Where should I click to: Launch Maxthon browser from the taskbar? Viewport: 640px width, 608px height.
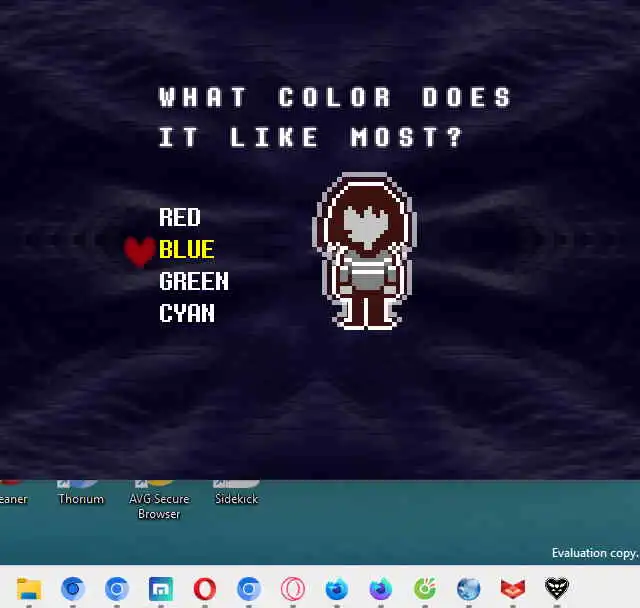(161, 589)
